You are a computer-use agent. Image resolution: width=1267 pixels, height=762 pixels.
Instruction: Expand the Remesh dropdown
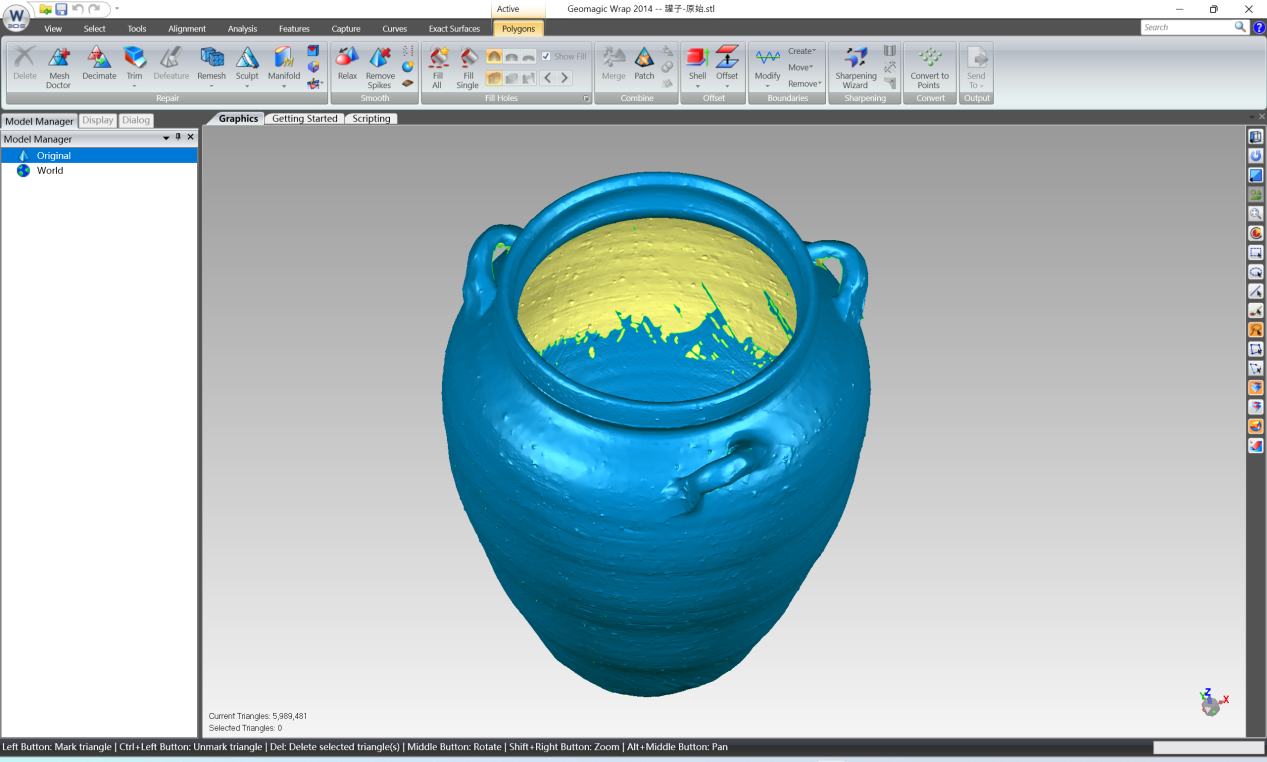tap(211, 87)
